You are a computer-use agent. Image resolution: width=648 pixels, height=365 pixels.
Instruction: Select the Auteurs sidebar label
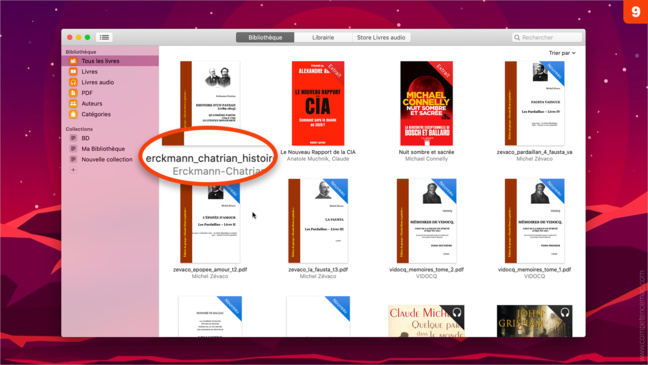[x=92, y=103]
